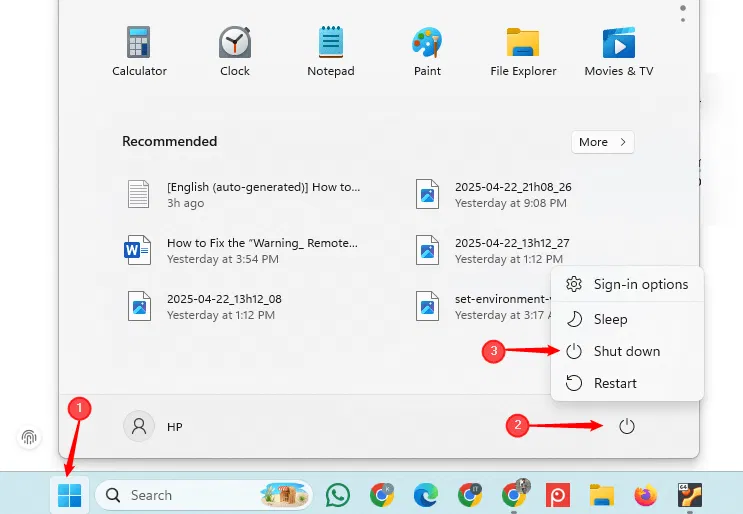Open the yellow folder taskbar icon
The width and height of the screenshot is (743, 514).
(602, 496)
